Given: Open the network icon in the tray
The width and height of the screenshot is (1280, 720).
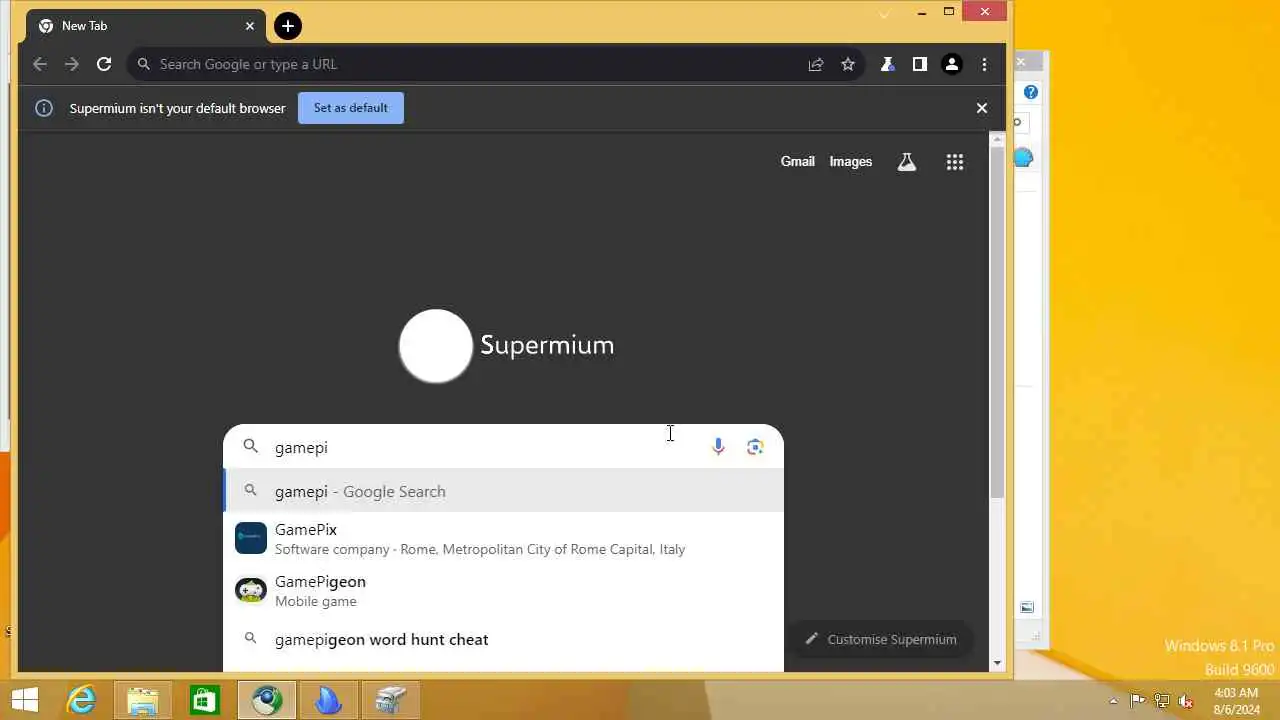Looking at the screenshot, I should coord(1162,701).
